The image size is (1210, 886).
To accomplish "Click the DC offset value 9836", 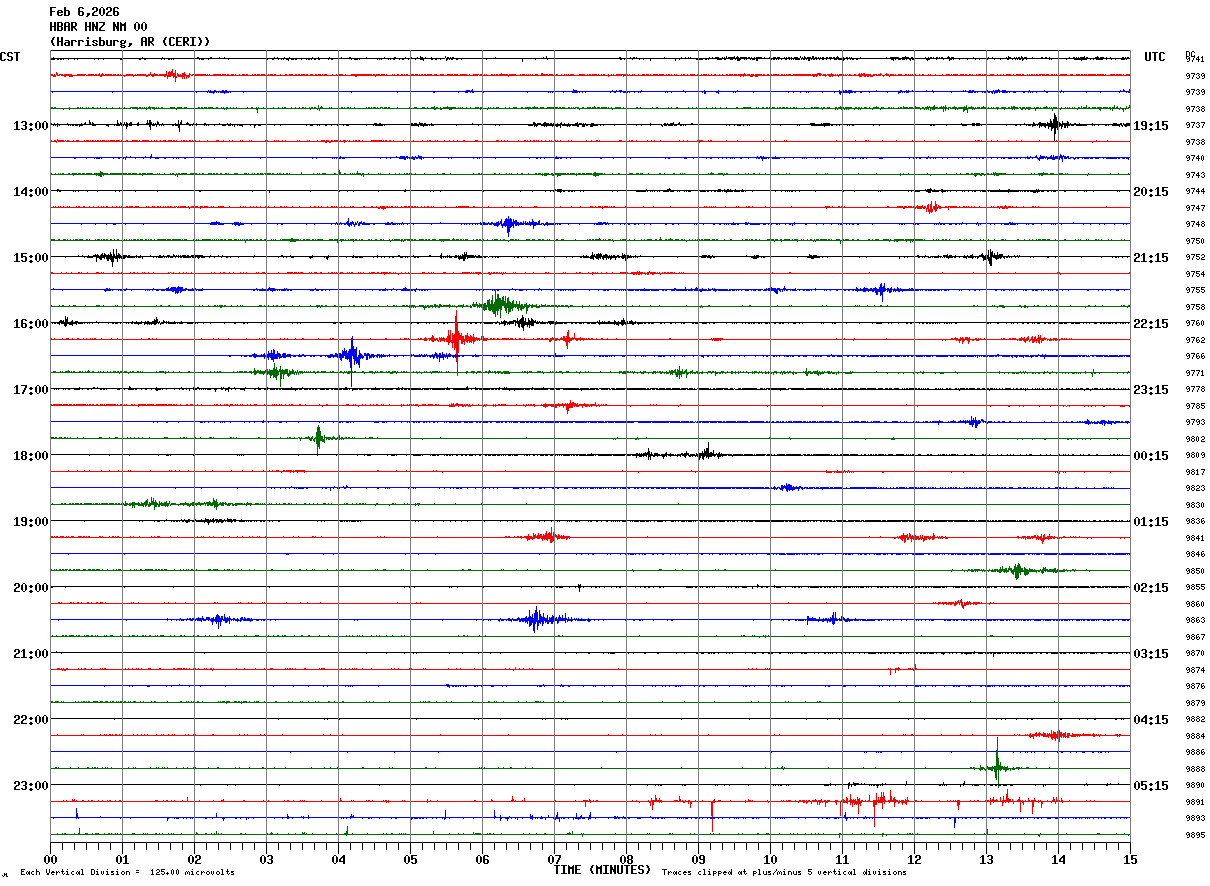I will (x=1195, y=522).
